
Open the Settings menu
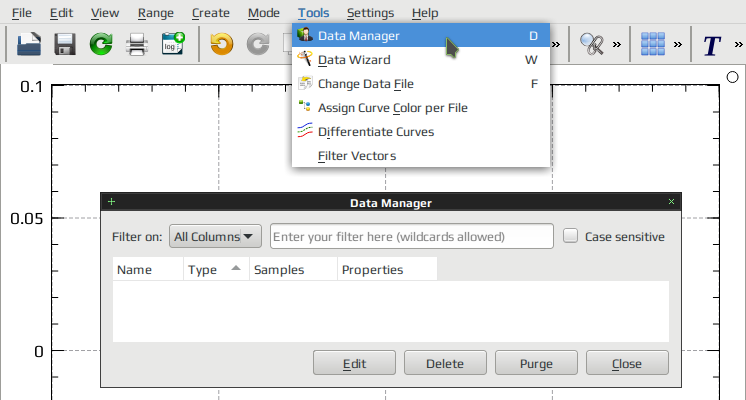click(x=370, y=13)
